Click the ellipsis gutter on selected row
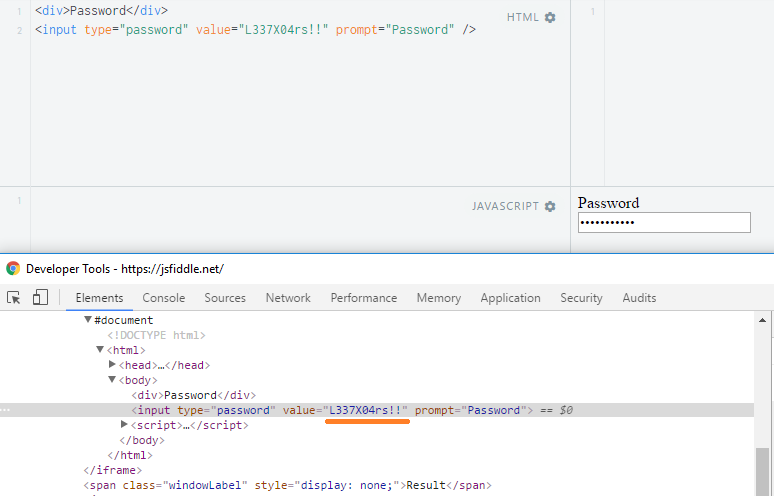The width and height of the screenshot is (774, 496). click(x=4, y=410)
